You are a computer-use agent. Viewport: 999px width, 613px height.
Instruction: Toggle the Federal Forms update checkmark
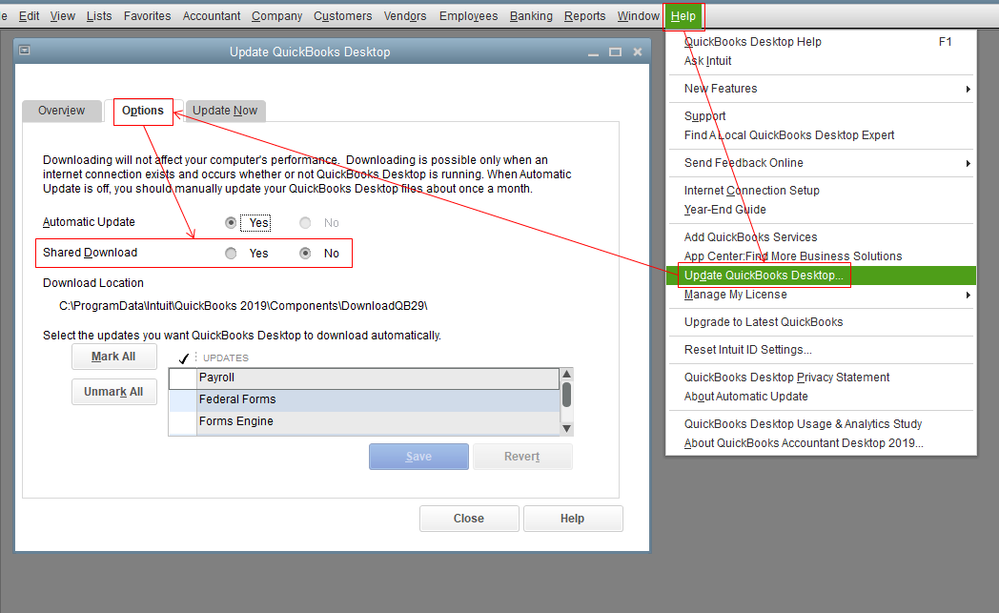(x=183, y=400)
